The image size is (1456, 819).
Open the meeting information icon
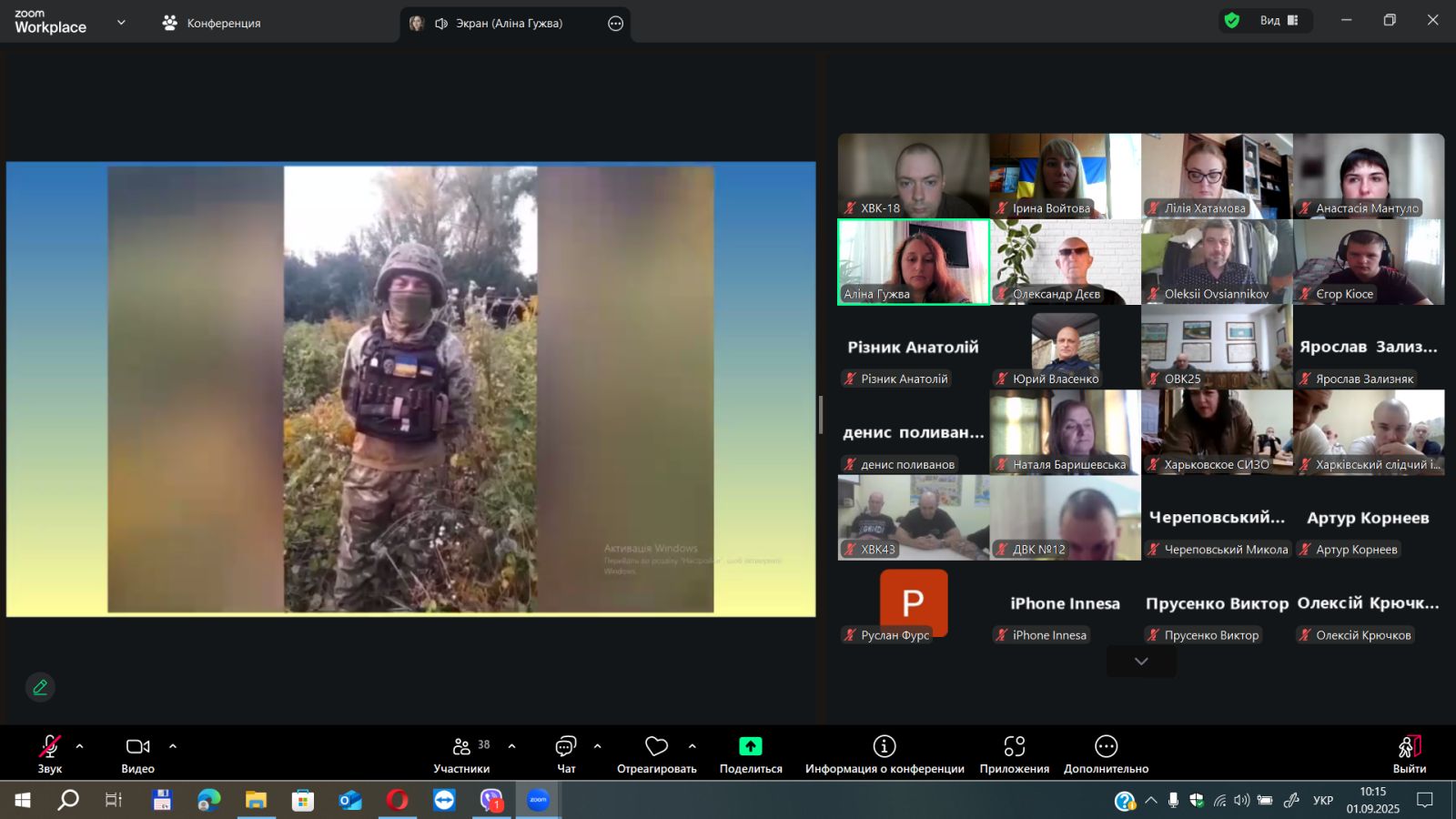(884, 747)
